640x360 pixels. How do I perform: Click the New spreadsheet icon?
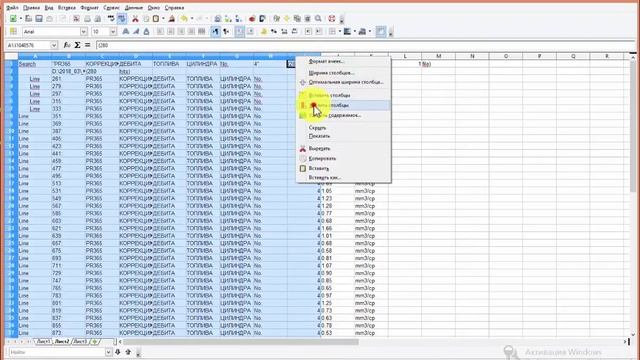click(13, 19)
